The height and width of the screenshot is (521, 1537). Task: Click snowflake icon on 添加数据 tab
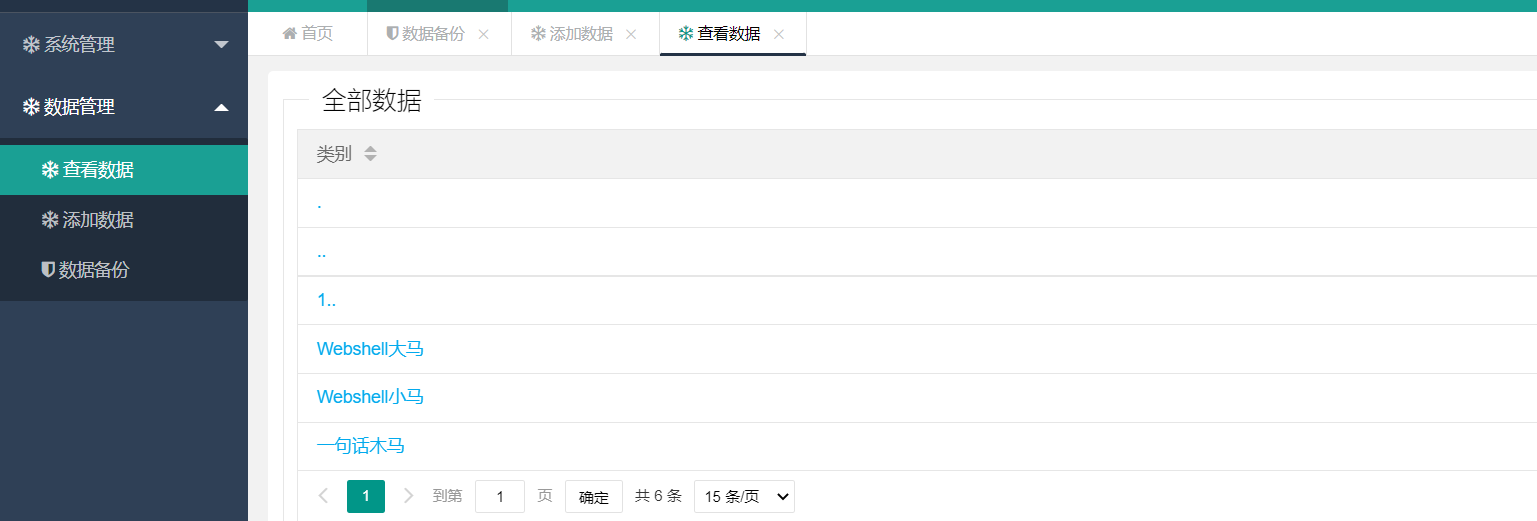click(x=538, y=34)
